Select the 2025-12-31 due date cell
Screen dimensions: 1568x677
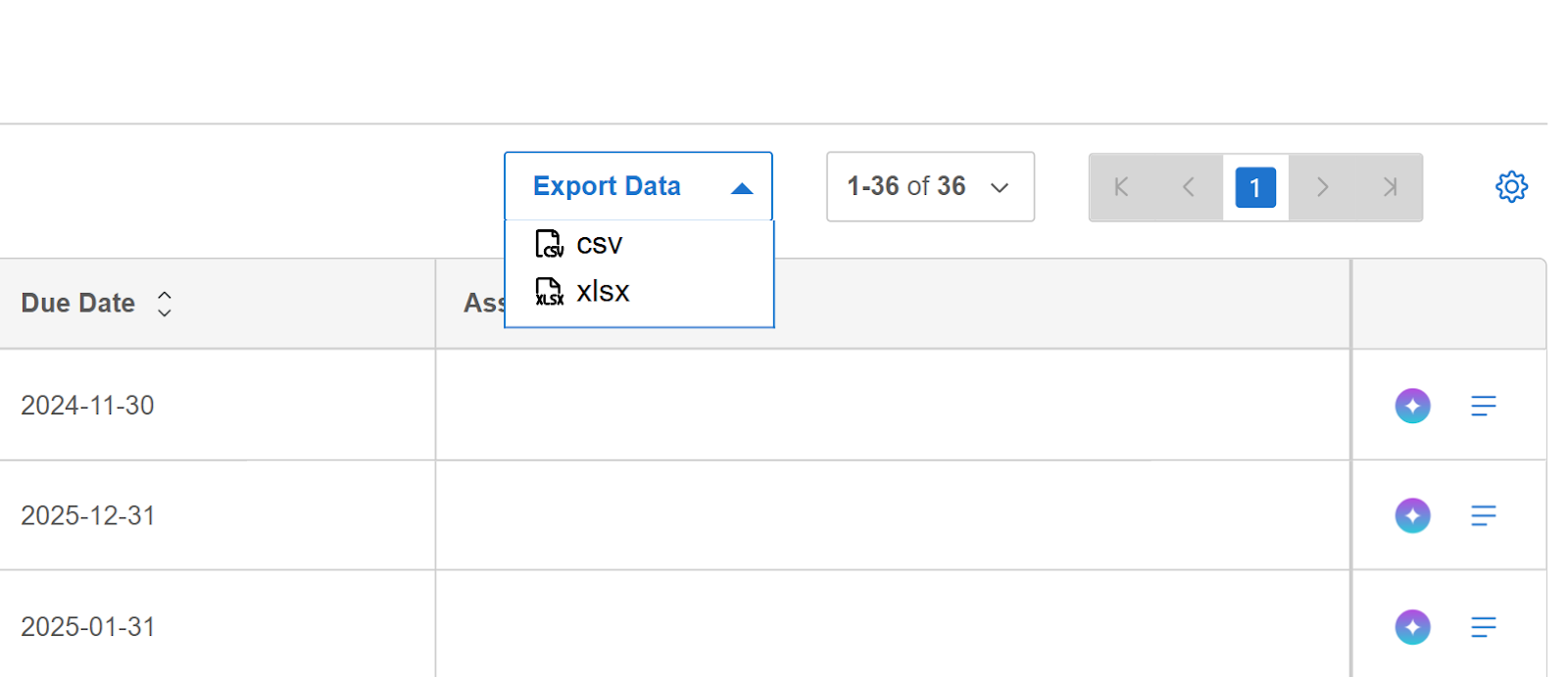coord(218,515)
